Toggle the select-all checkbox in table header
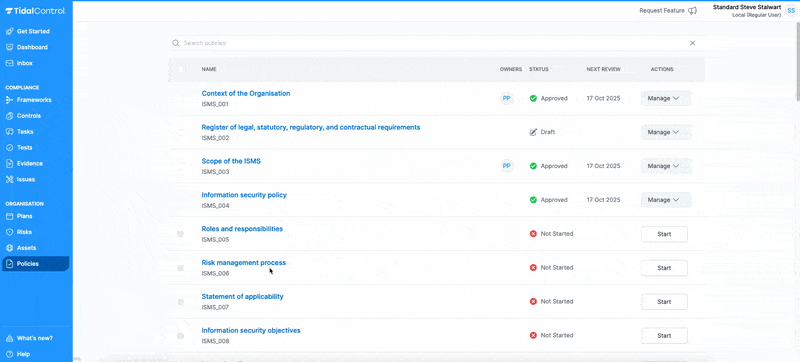 [x=181, y=69]
